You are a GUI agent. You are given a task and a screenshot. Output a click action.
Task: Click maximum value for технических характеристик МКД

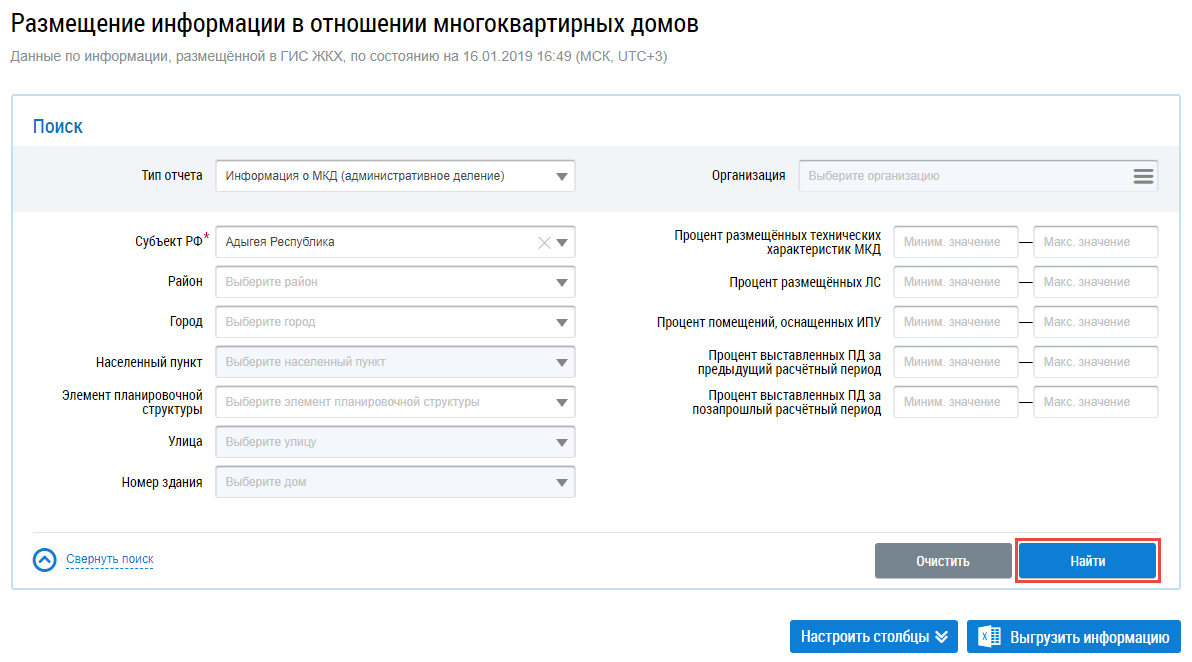(1095, 242)
